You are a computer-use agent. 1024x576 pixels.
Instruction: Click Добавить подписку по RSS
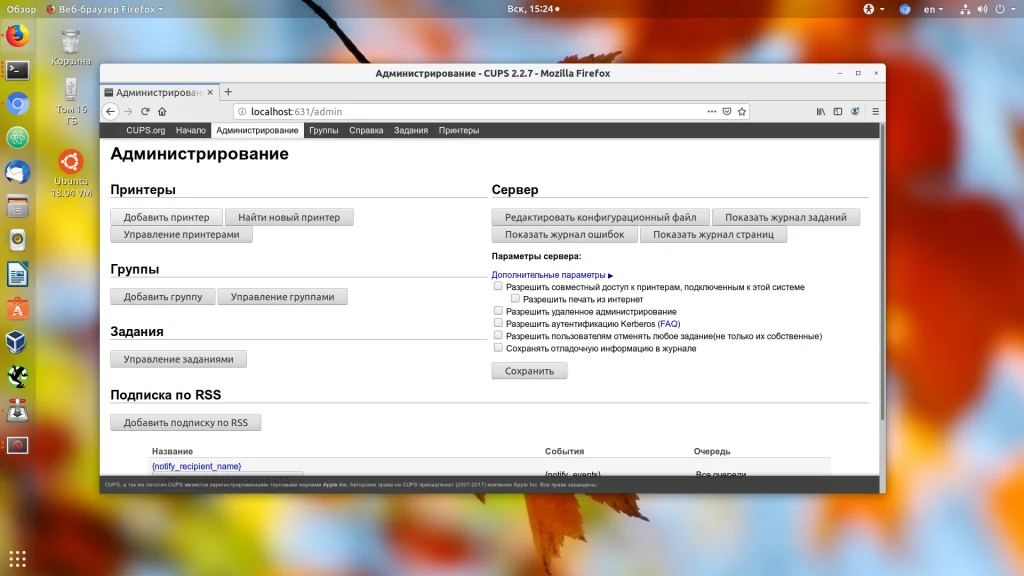click(186, 423)
